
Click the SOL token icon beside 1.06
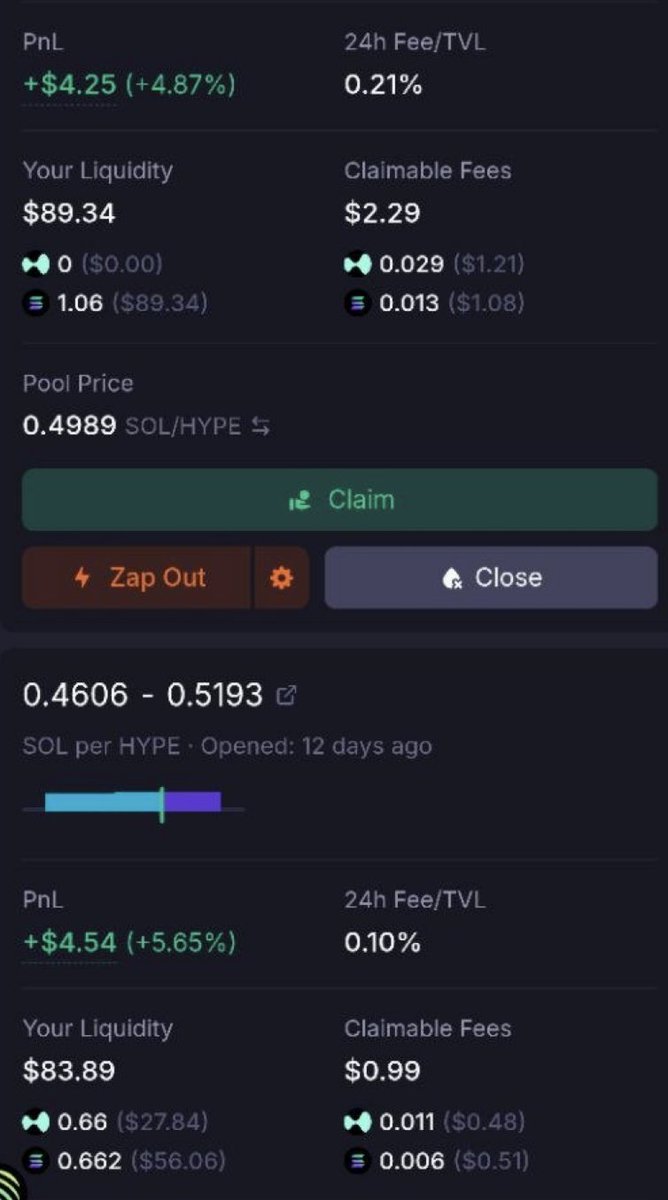[x=35, y=303]
